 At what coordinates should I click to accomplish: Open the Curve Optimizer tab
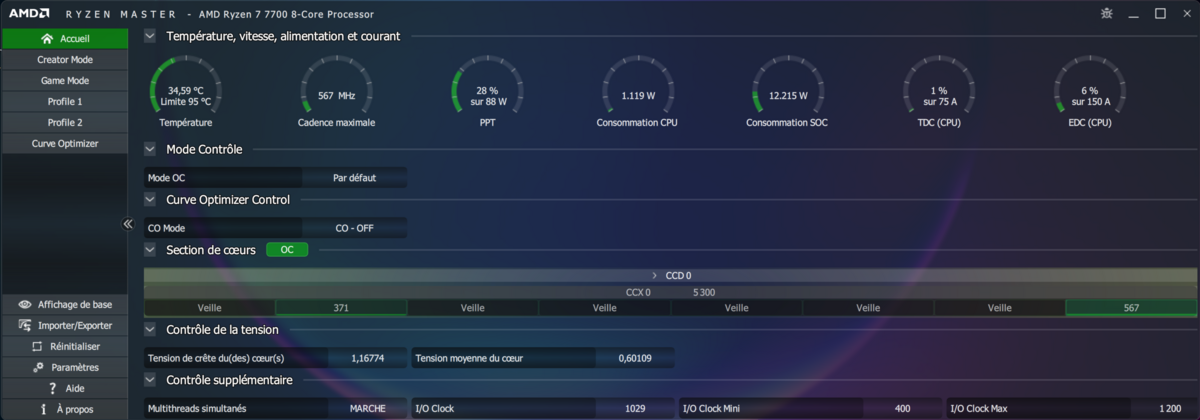[x=64, y=144]
